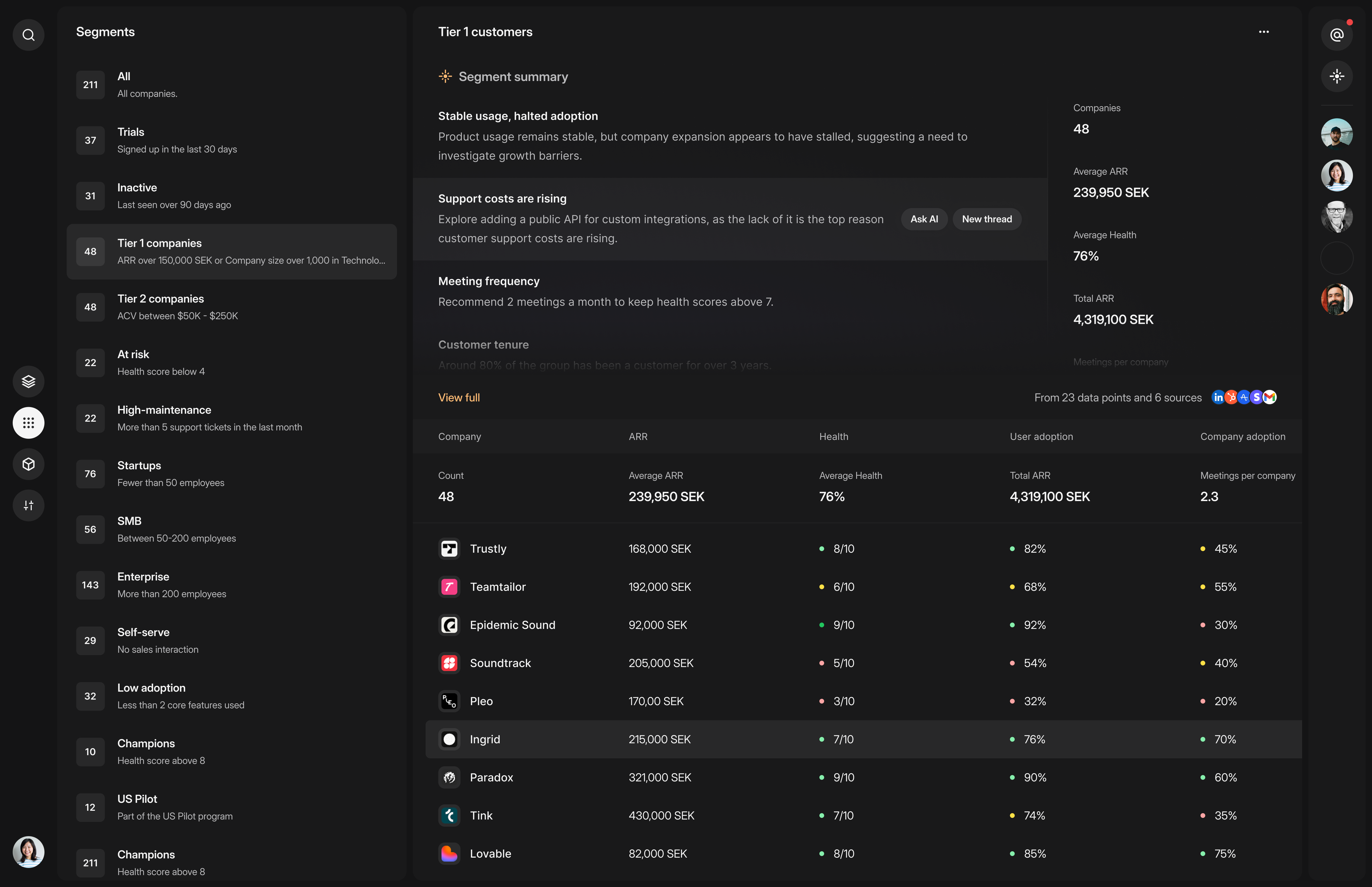The width and height of the screenshot is (1372, 887).
Task: Open the Trials segment
Action: point(232,140)
